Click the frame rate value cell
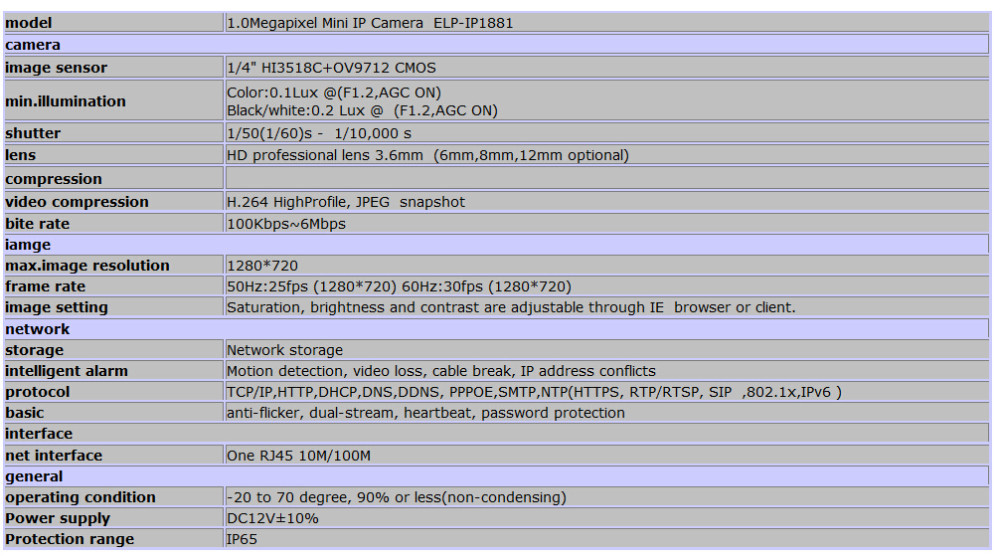 pyautogui.click(x=400, y=286)
